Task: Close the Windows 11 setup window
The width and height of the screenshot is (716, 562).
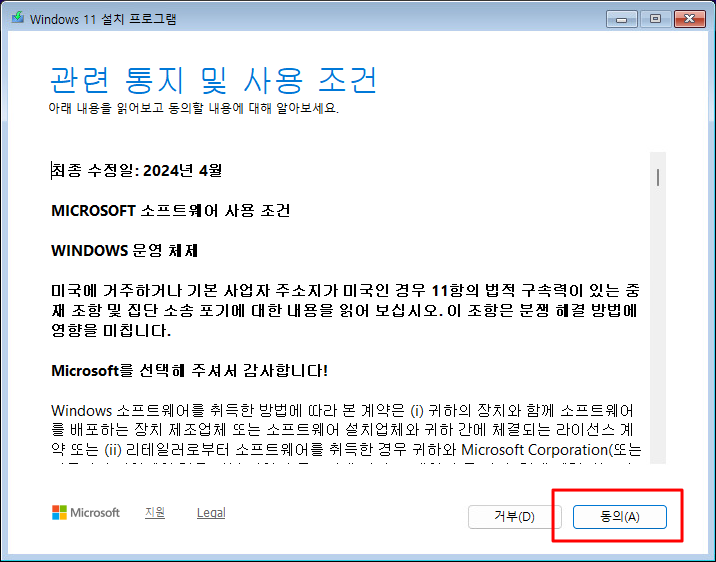Action: point(689,18)
